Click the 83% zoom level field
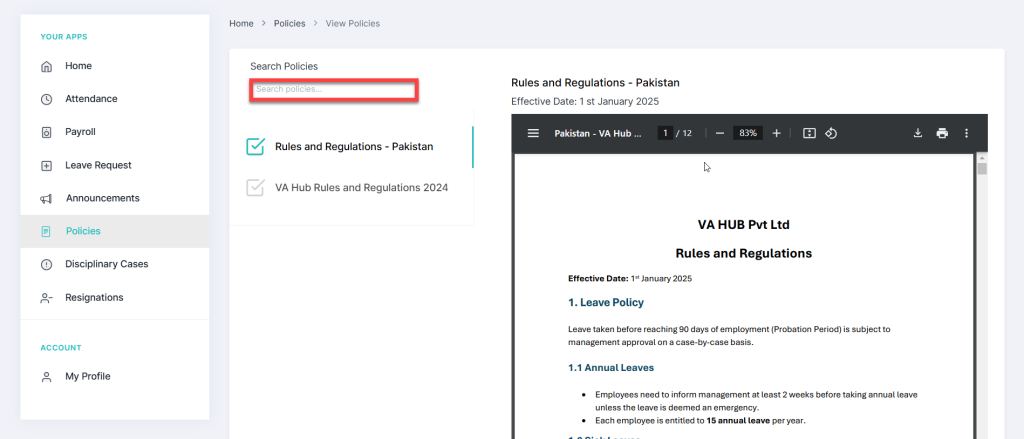Screen dimensions: 1024x439 [748, 133]
